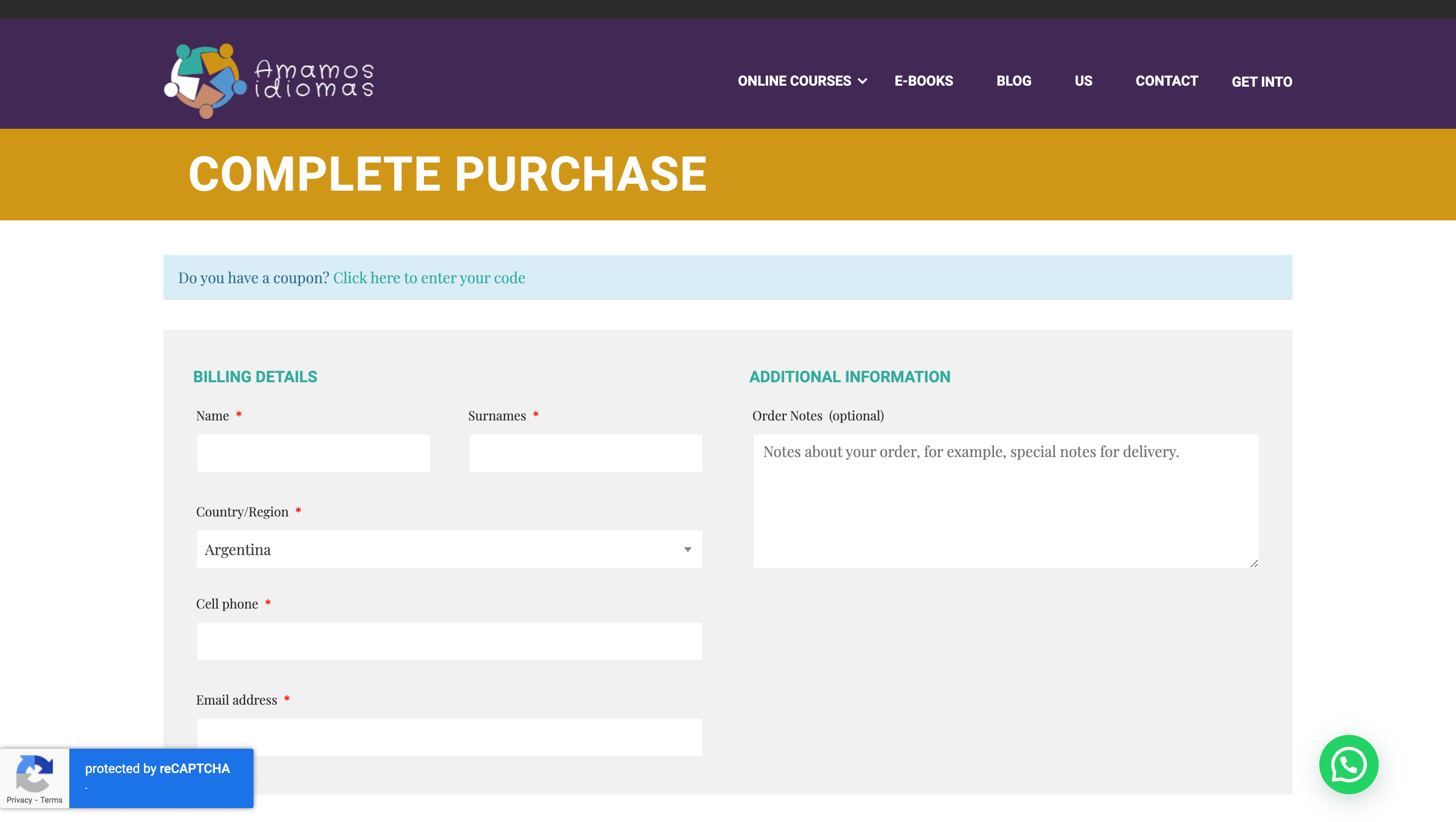The width and height of the screenshot is (1456, 822).
Task: Click the Get Into menu item
Action: click(1261, 81)
